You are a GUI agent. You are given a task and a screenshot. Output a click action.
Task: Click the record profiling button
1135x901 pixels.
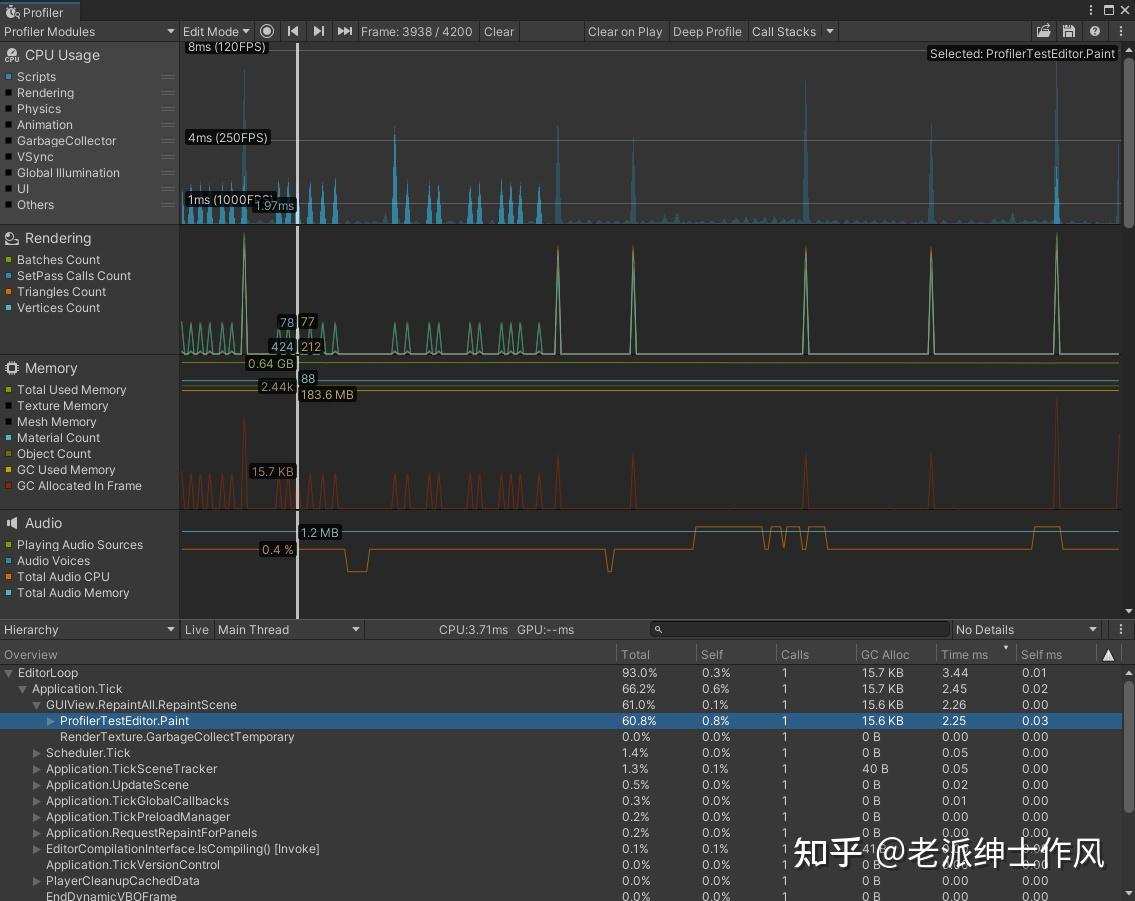click(267, 31)
